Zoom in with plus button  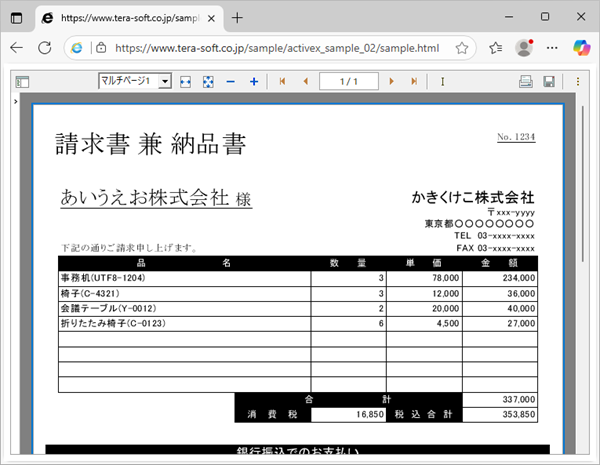(254, 82)
